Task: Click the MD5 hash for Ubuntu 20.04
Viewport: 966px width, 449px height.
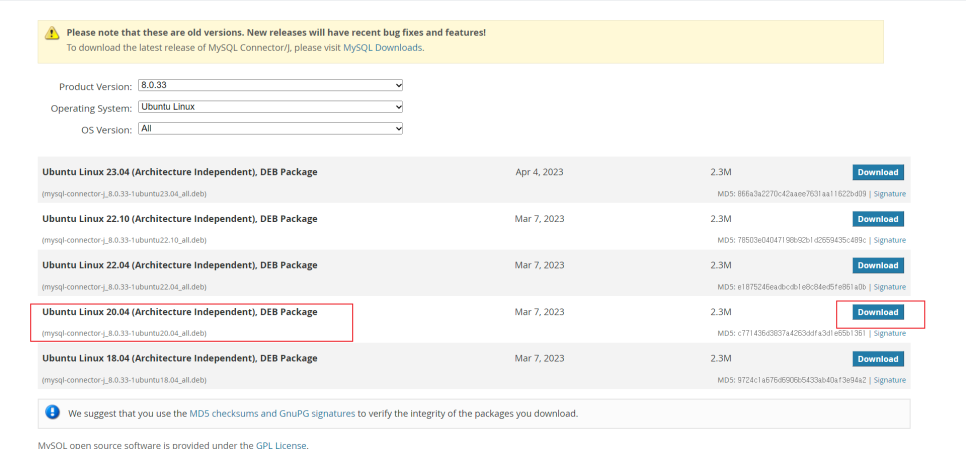Action: [800, 333]
